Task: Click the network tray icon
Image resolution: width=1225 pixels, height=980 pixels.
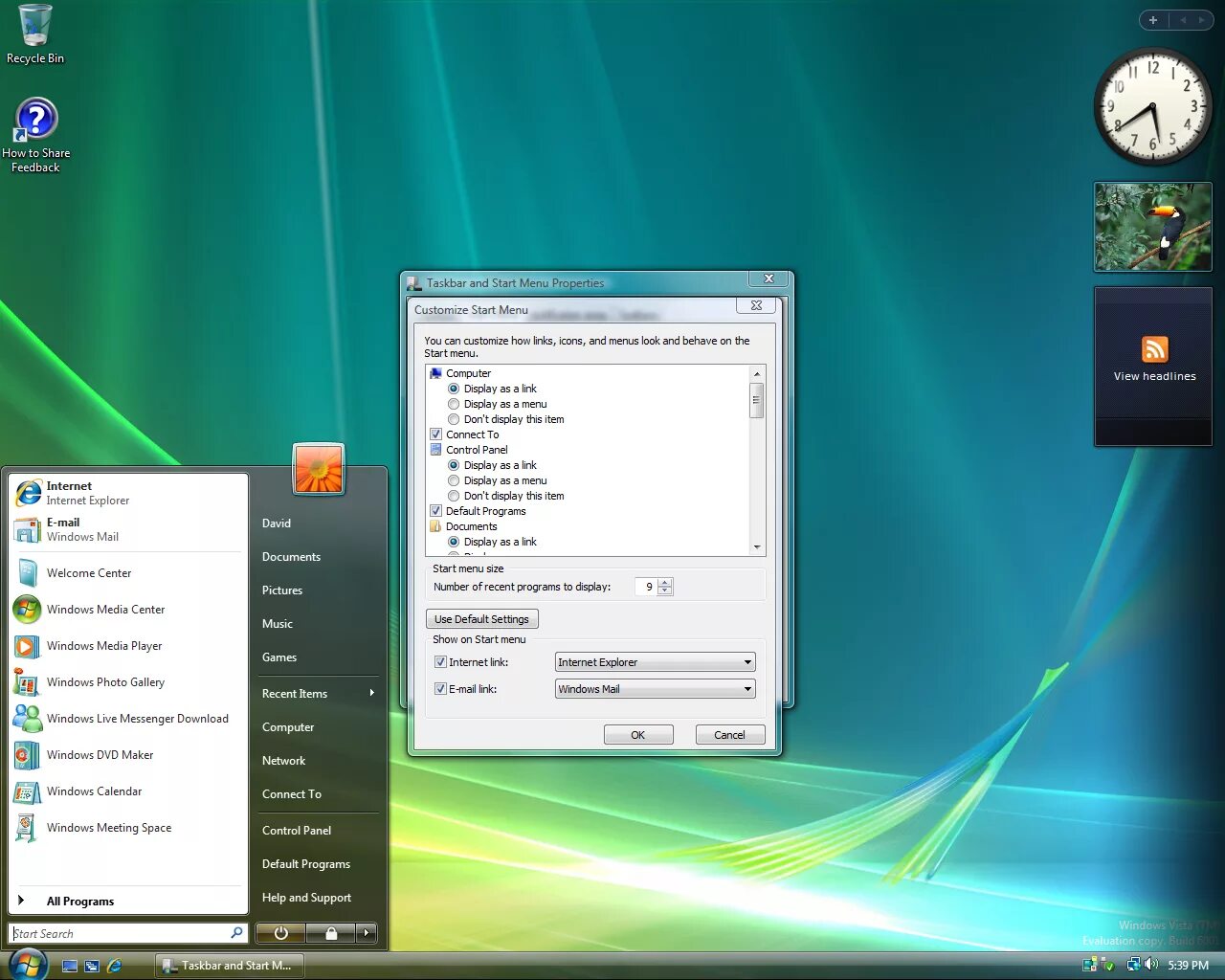Action: tap(1134, 965)
